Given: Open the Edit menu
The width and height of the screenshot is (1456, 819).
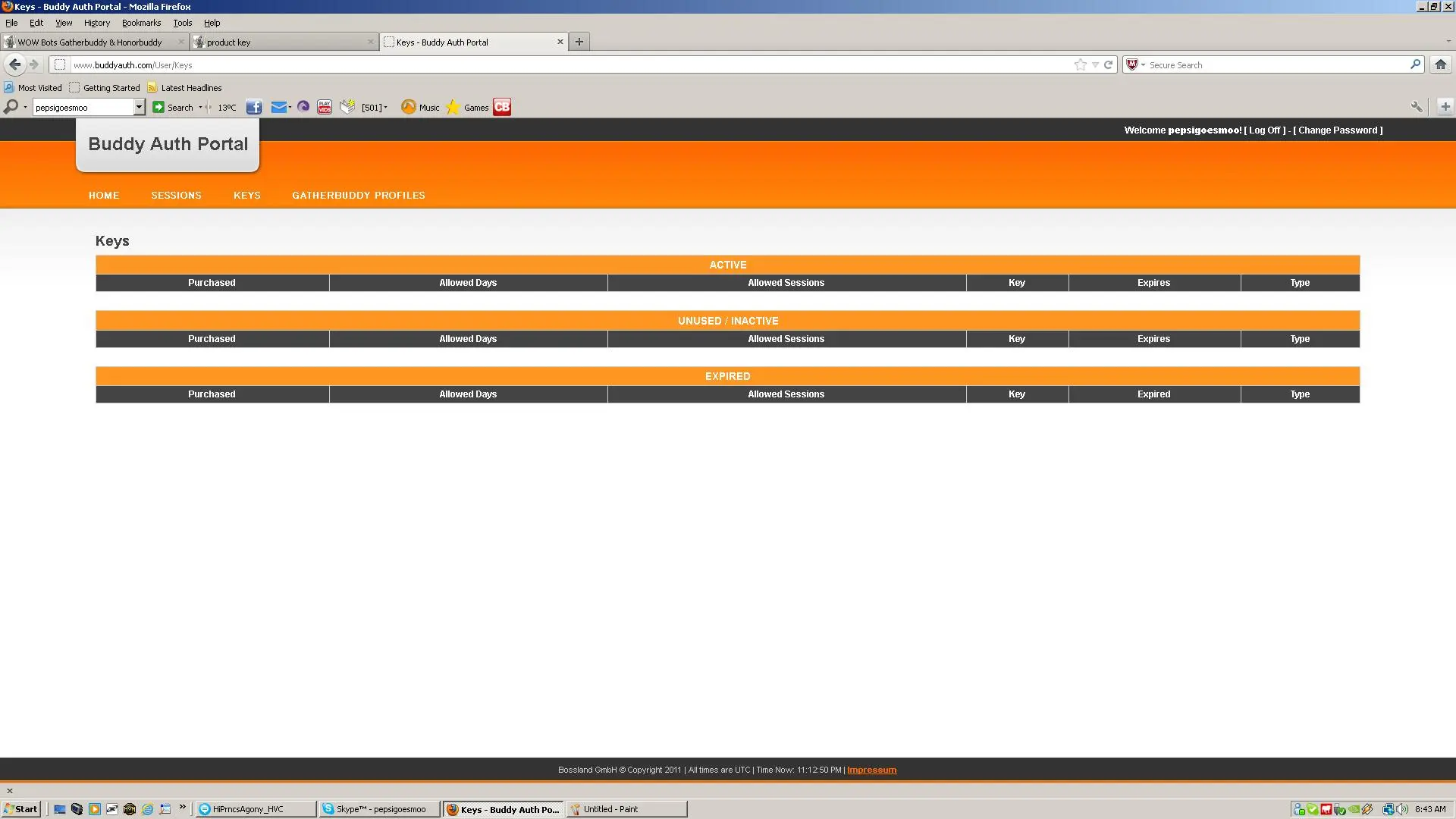Looking at the screenshot, I should (36, 23).
